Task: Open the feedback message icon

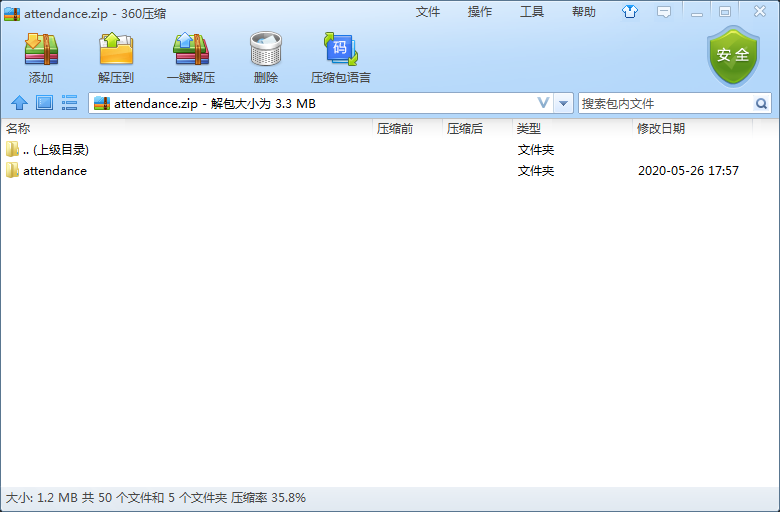Action: [x=664, y=11]
